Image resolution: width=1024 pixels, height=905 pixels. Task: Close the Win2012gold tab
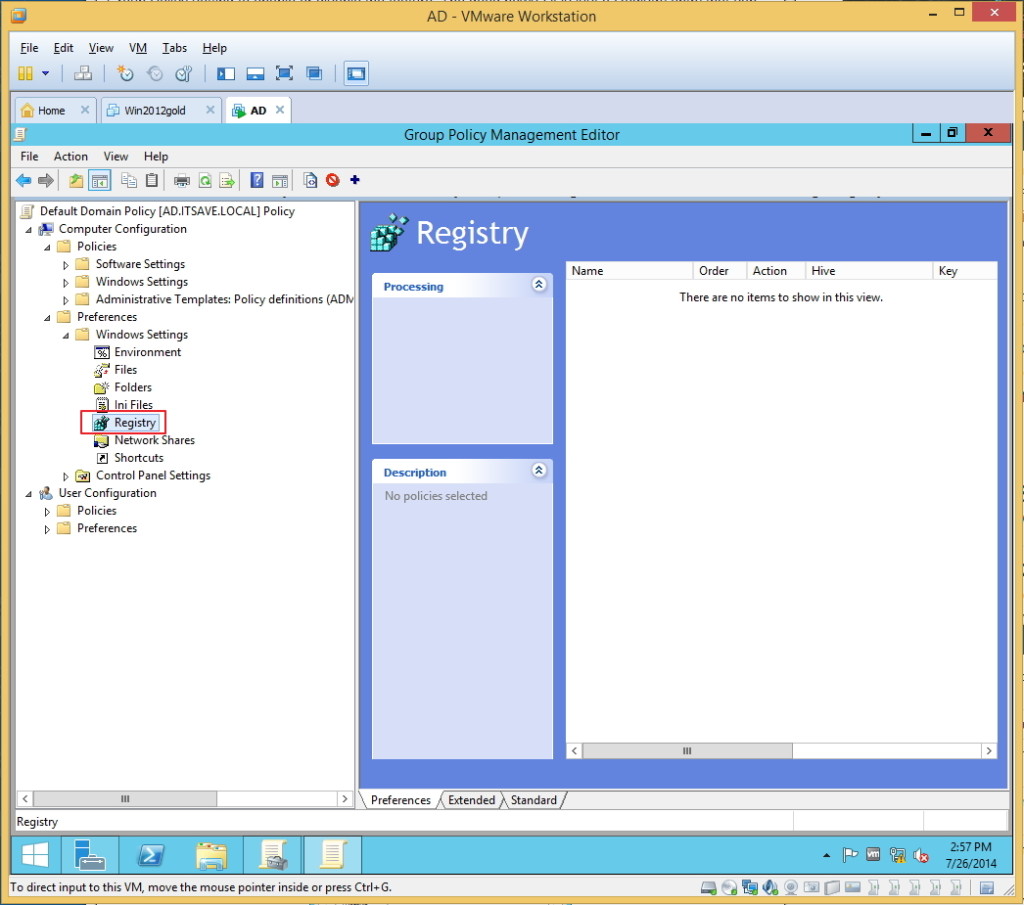point(210,110)
